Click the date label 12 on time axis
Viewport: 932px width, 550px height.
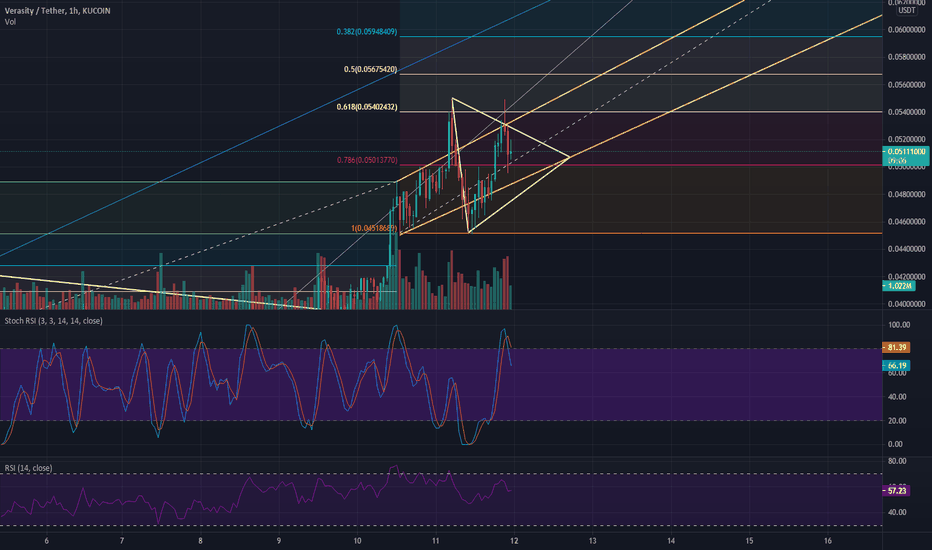pyautogui.click(x=514, y=541)
